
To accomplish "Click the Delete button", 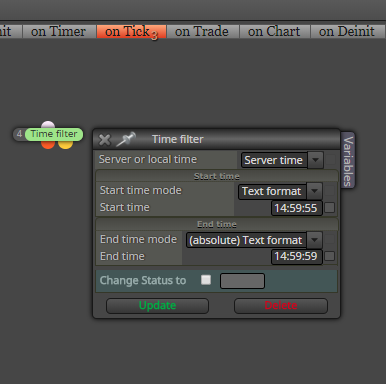I will 281,306.
